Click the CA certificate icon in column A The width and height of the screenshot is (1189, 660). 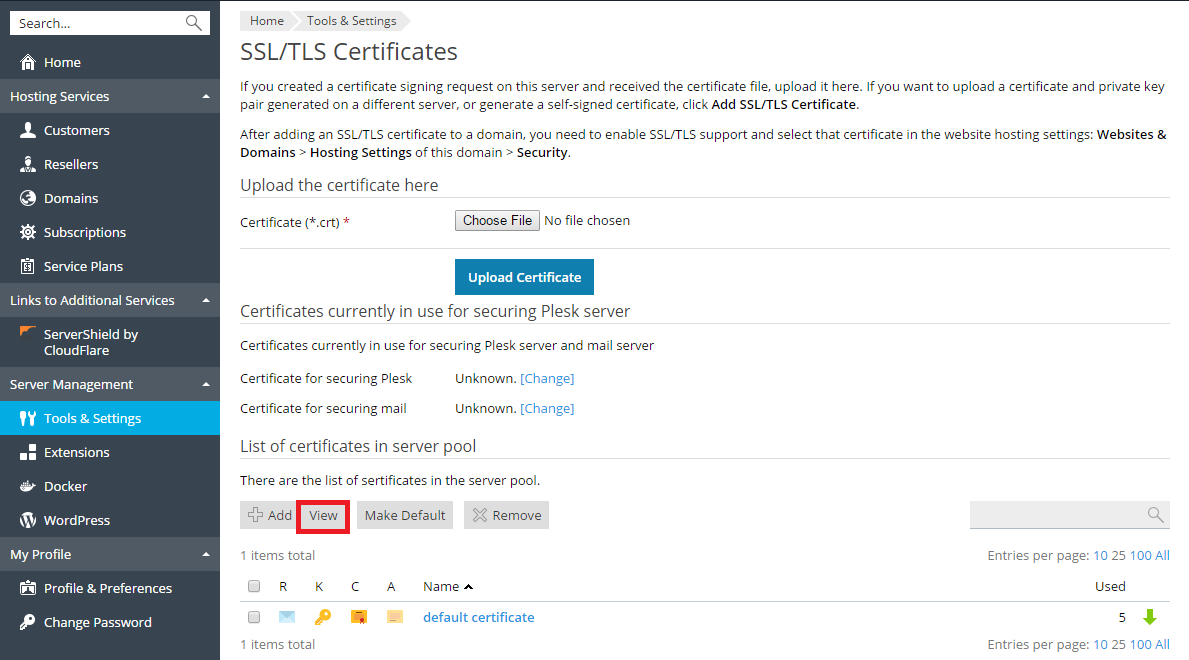[x=395, y=617]
